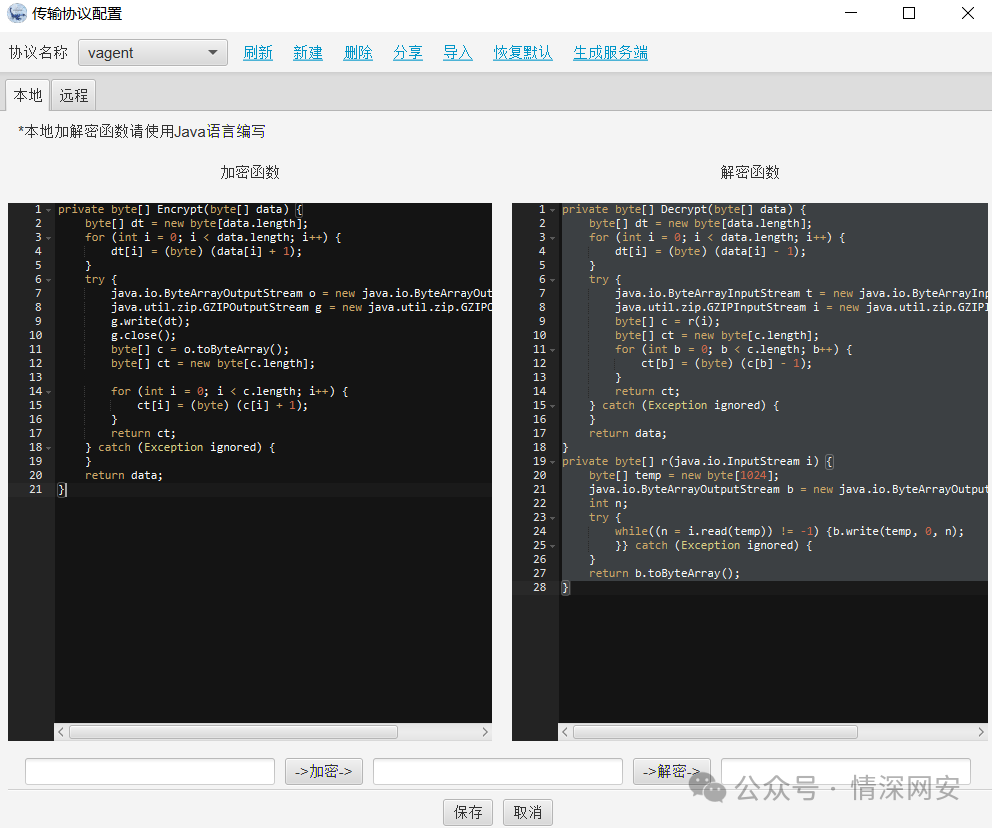Switch to the 远程 tab
992x828 pixels.
(x=73, y=96)
